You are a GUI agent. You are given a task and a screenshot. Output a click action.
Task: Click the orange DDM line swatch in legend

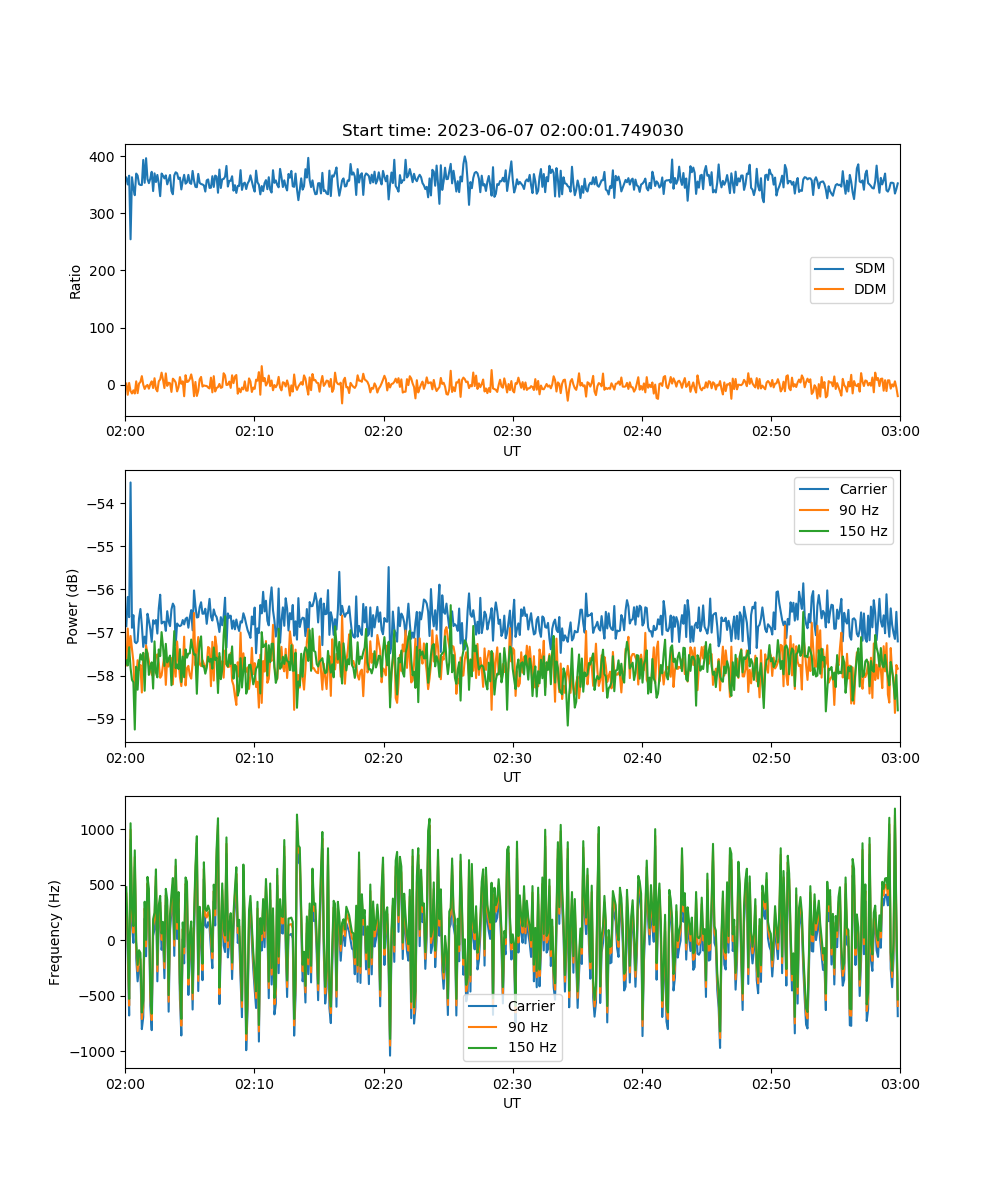click(x=830, y=290)
